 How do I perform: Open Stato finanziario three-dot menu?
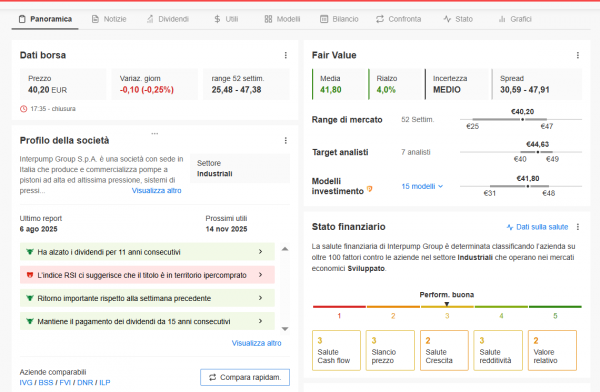click(577, 227)
